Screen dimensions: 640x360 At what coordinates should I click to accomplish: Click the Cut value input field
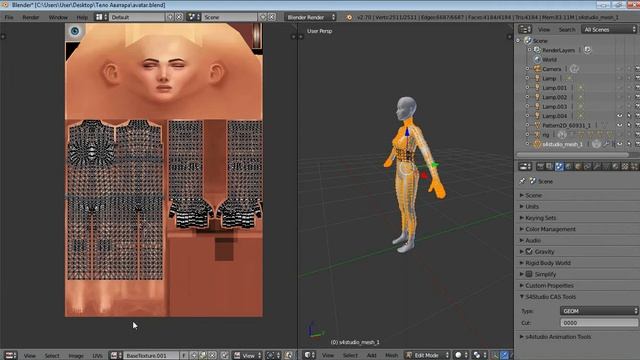[x=599, y=323]
